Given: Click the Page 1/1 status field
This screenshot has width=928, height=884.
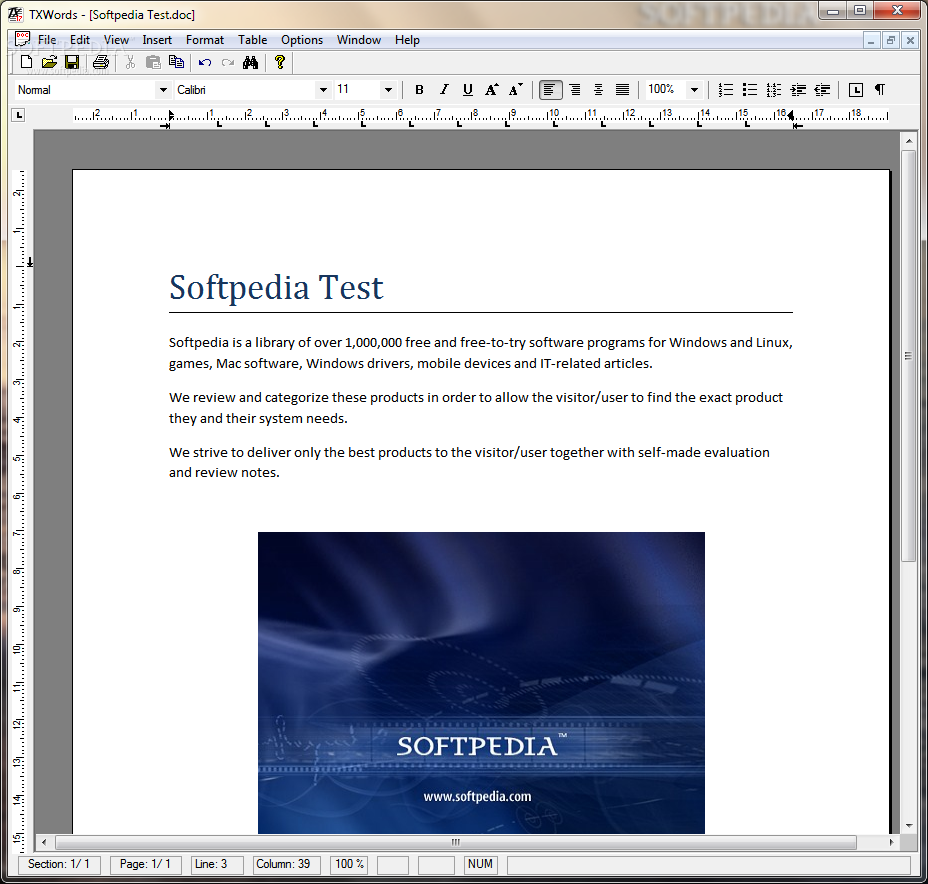Looking at the screenshot, I should click(x=146, y=864).
